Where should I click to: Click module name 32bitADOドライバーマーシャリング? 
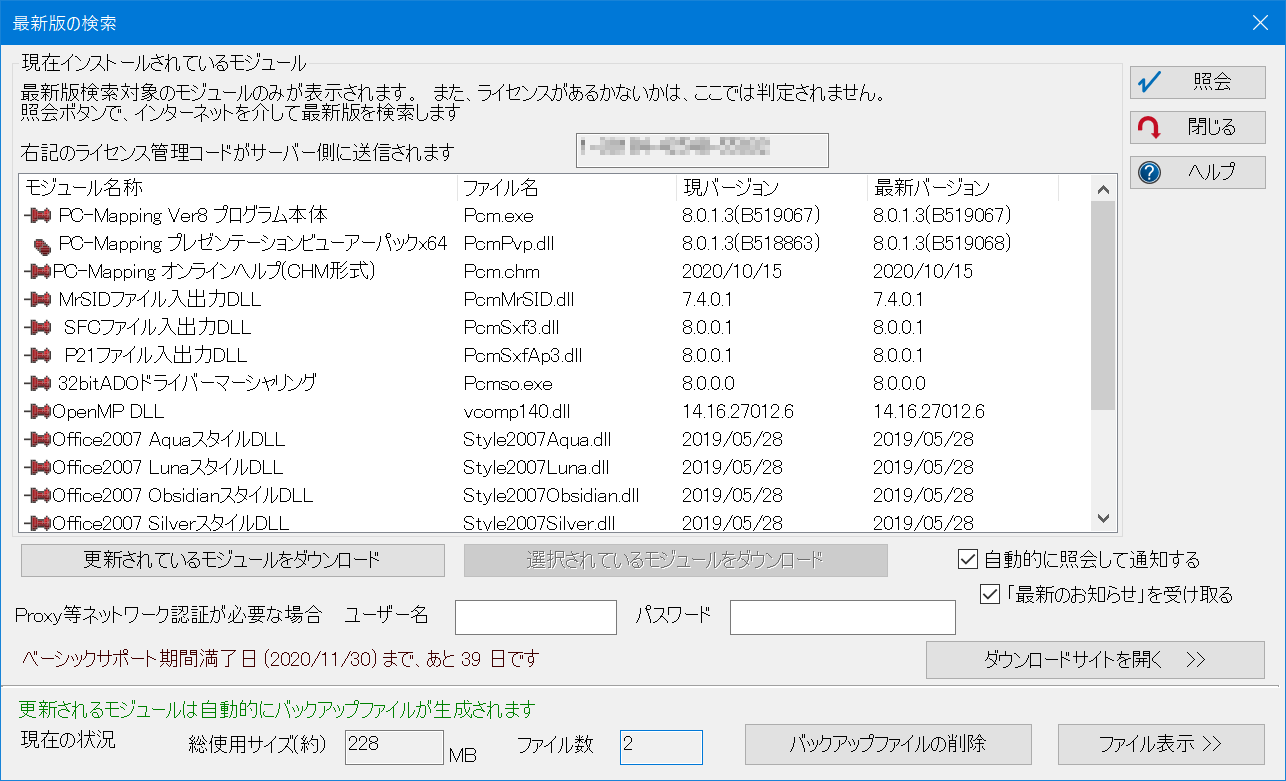click(x=187, y=383)
